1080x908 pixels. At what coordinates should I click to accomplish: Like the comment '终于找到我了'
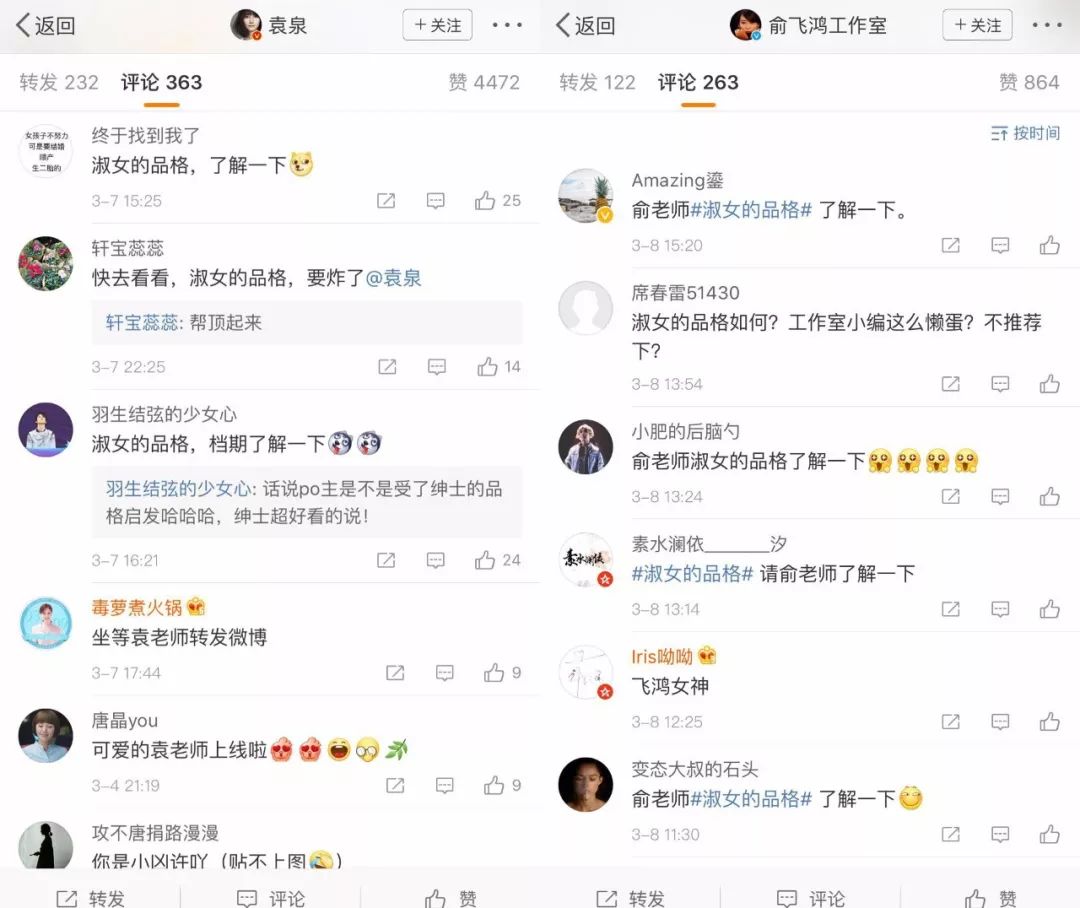497,200
